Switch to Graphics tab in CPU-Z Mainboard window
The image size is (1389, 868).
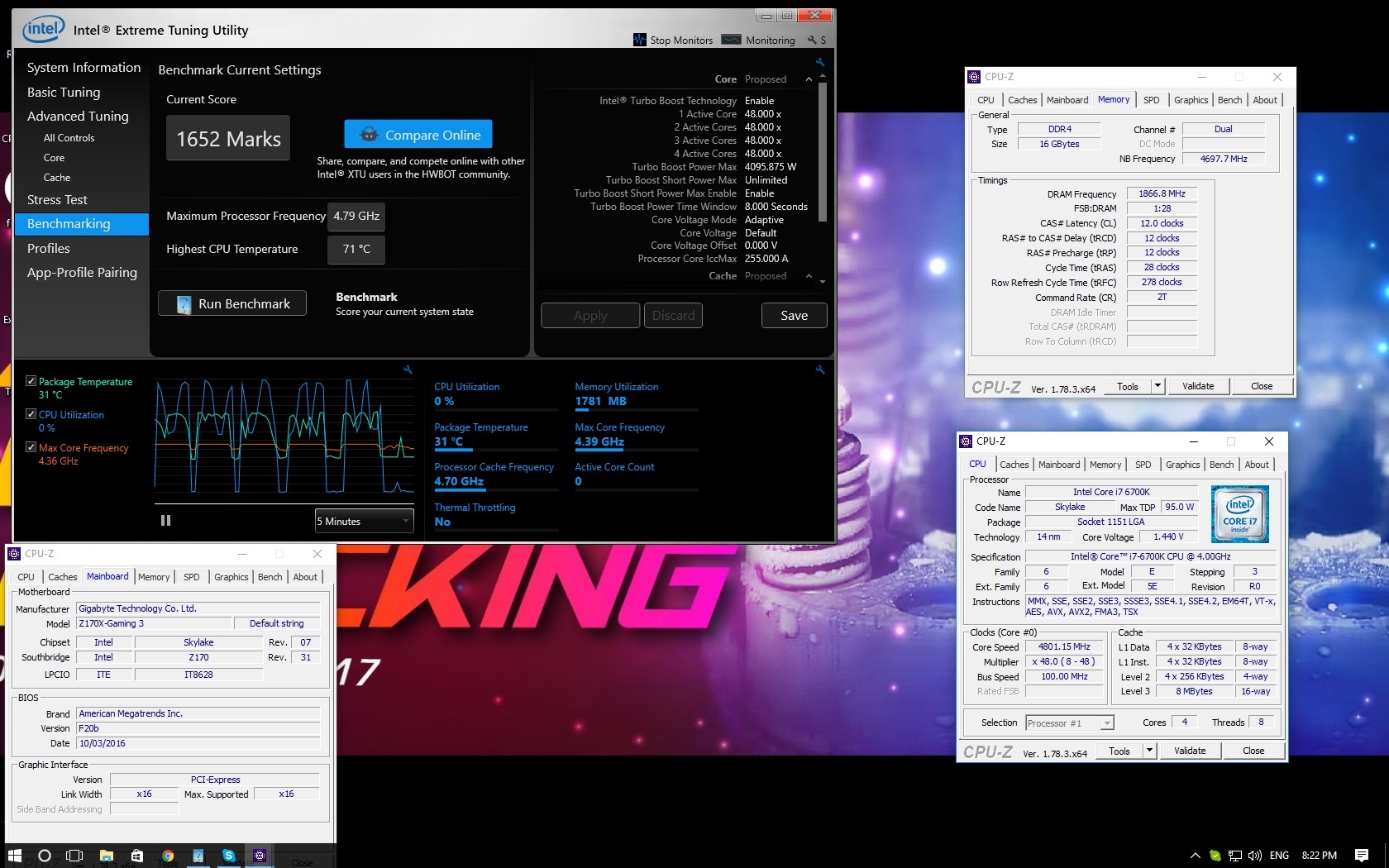click(x=231, y=577)
